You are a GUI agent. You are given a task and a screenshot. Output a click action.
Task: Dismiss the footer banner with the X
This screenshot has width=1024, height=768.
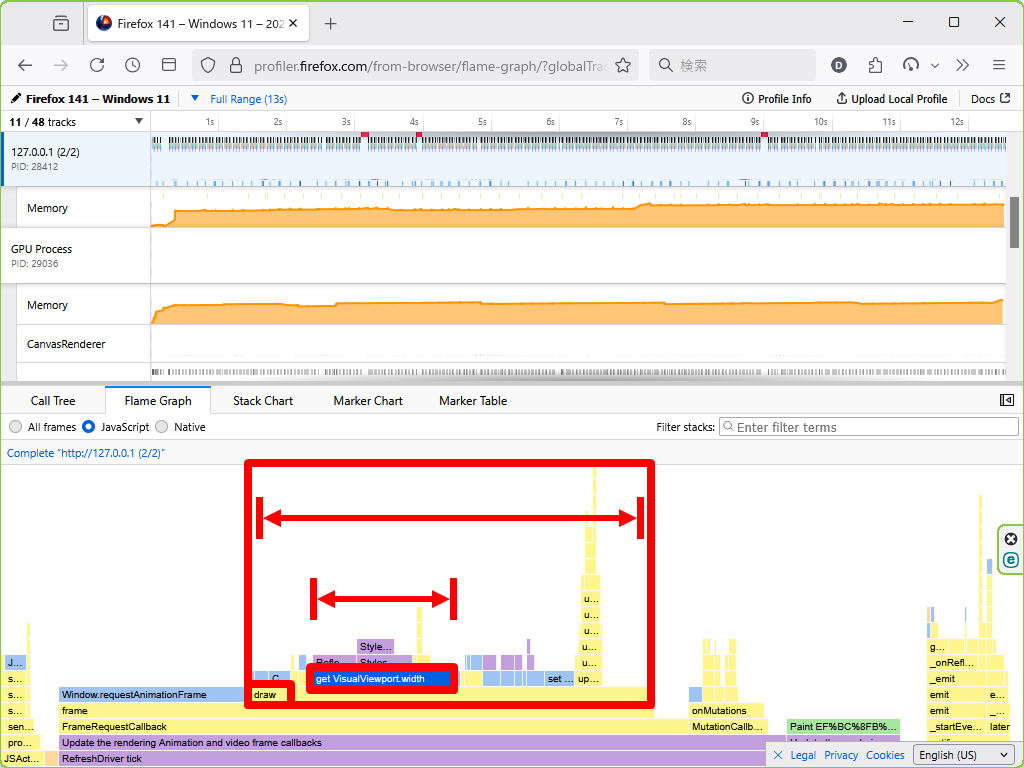click(x=778, y=755)
